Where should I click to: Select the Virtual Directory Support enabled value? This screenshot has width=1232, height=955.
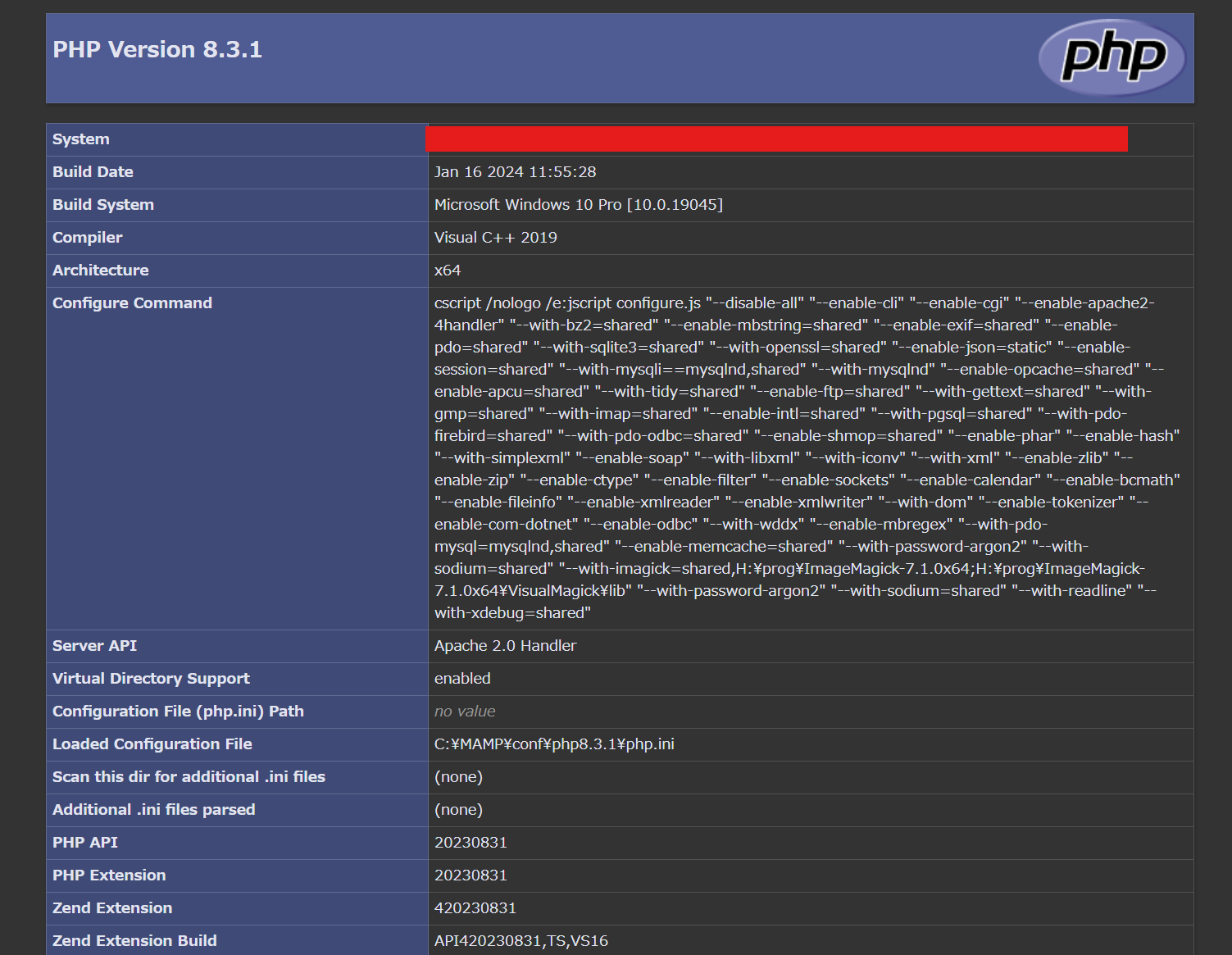pyautogui.click(x=462, y=678)
